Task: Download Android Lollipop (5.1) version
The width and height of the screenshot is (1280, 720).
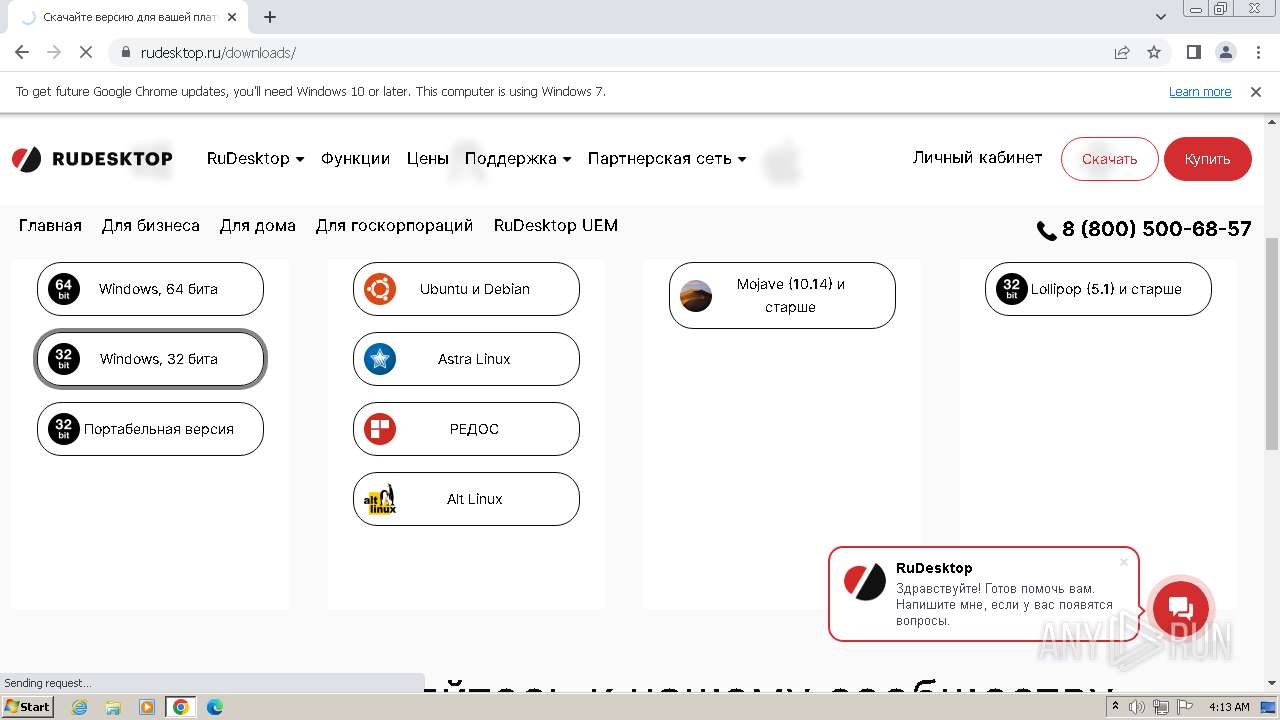Action: [1098, 289]
